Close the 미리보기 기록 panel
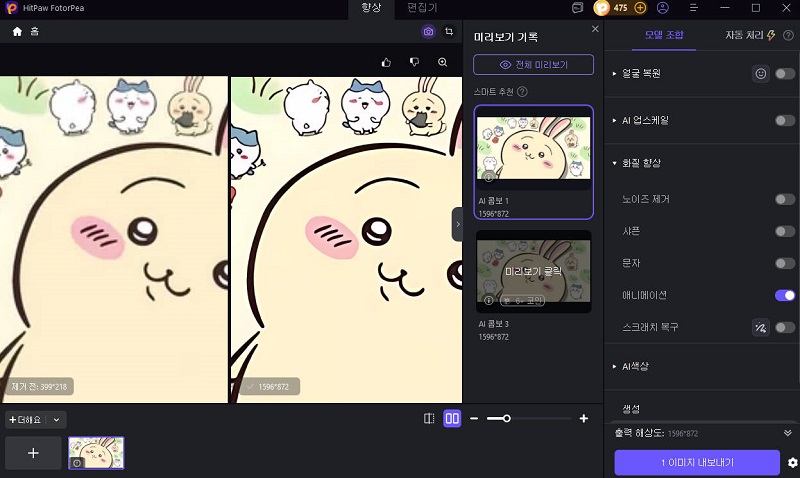 point(595,29)
